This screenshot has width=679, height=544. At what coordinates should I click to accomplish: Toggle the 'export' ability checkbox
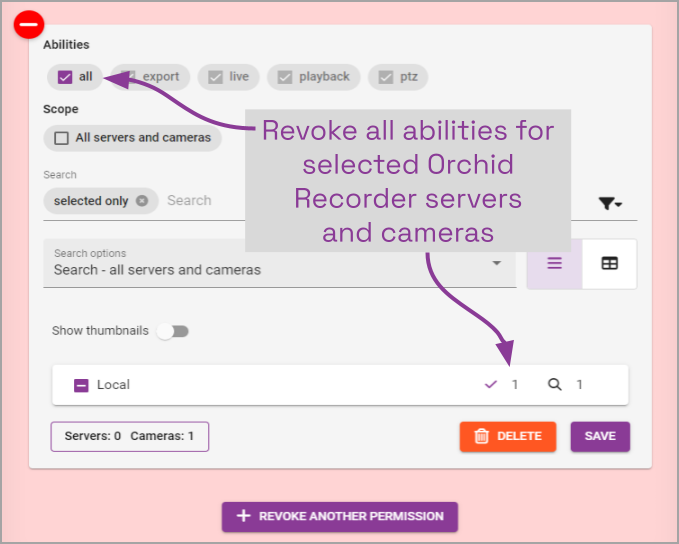click(128, 77)
